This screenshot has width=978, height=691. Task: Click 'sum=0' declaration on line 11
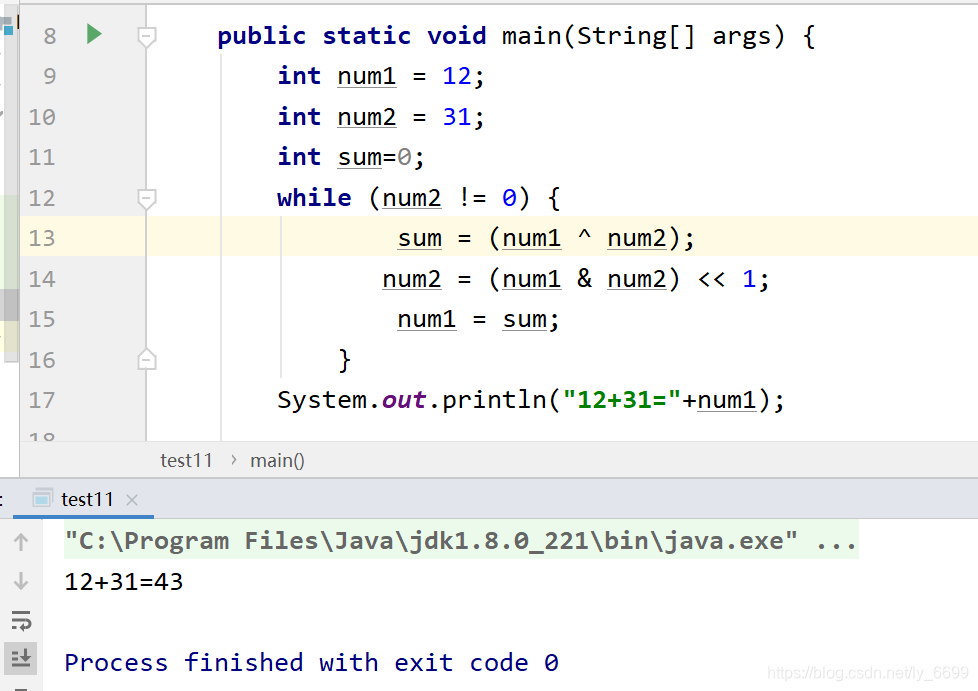pyautogui.click(x=374, y=157)
